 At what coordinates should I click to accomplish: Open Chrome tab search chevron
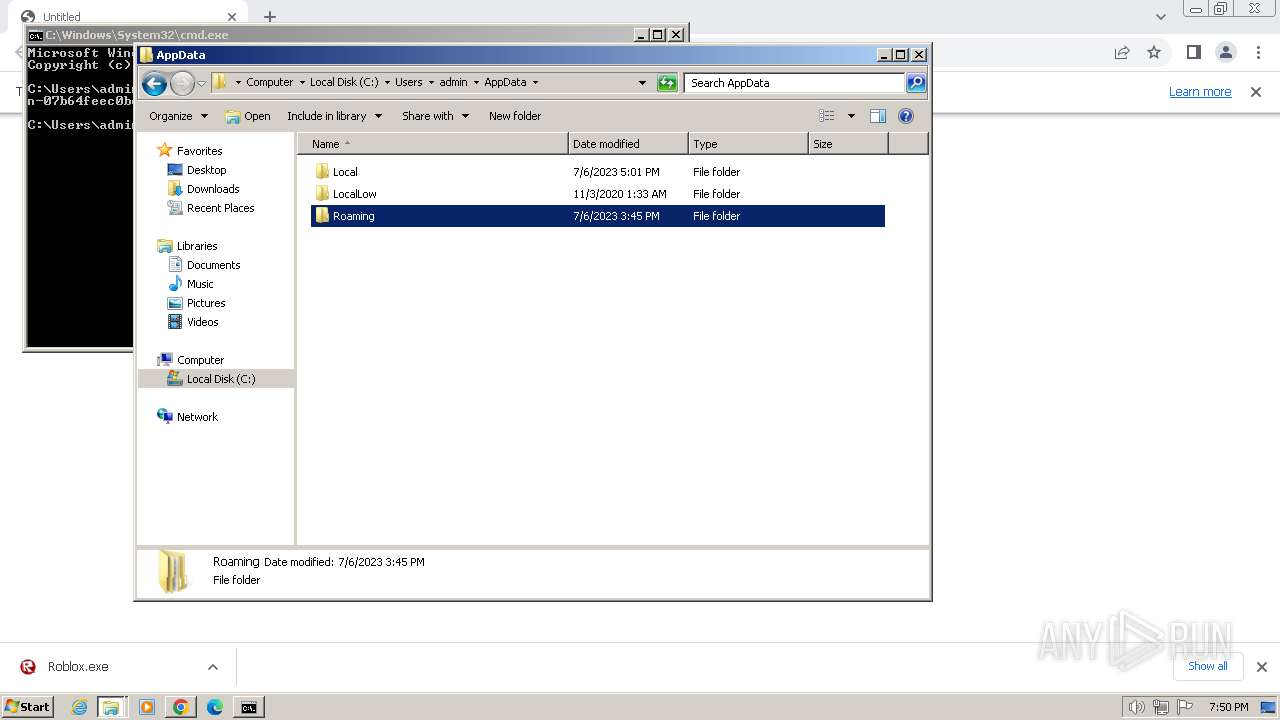tap(1160, 17)
